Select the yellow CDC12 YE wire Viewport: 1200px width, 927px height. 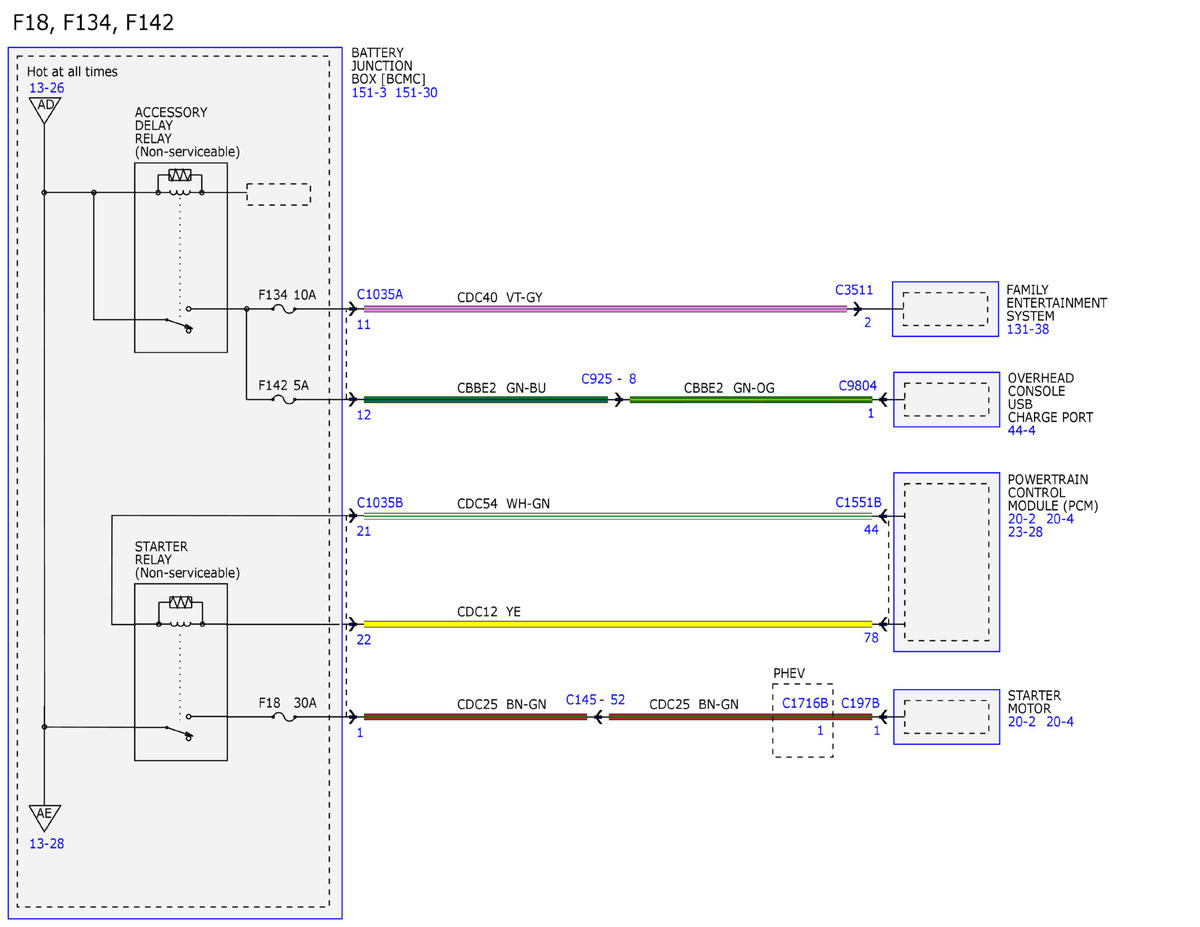[617, 625]
